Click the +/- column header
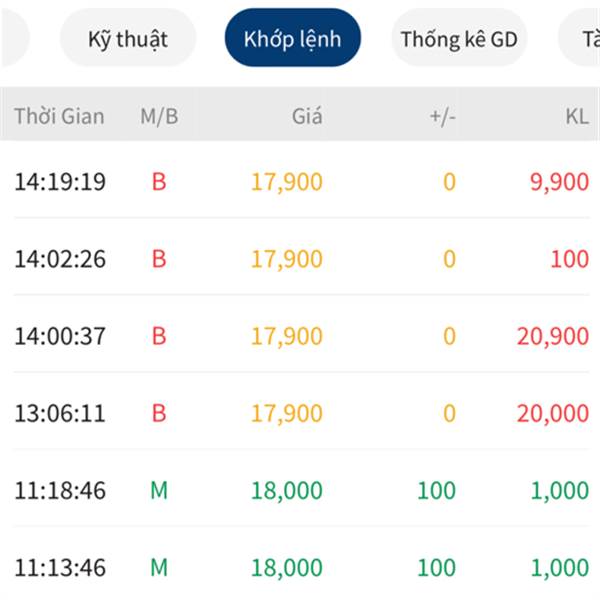Screen dimensions: 600x600 click(x=443, y=116)
